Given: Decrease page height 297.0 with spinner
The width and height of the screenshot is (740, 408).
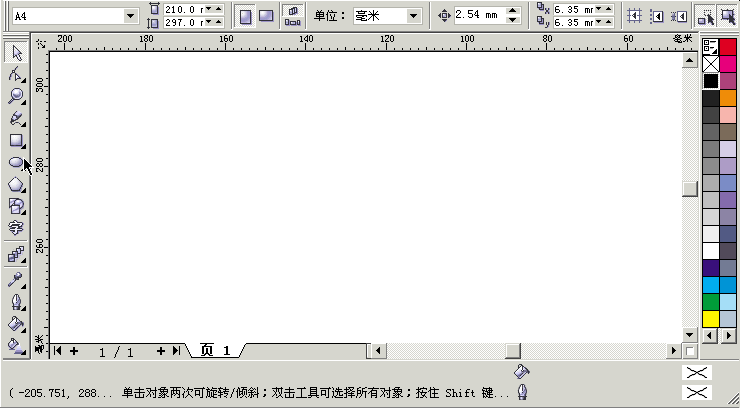Looking at the screenshot, I should click(x=209, y=22).
